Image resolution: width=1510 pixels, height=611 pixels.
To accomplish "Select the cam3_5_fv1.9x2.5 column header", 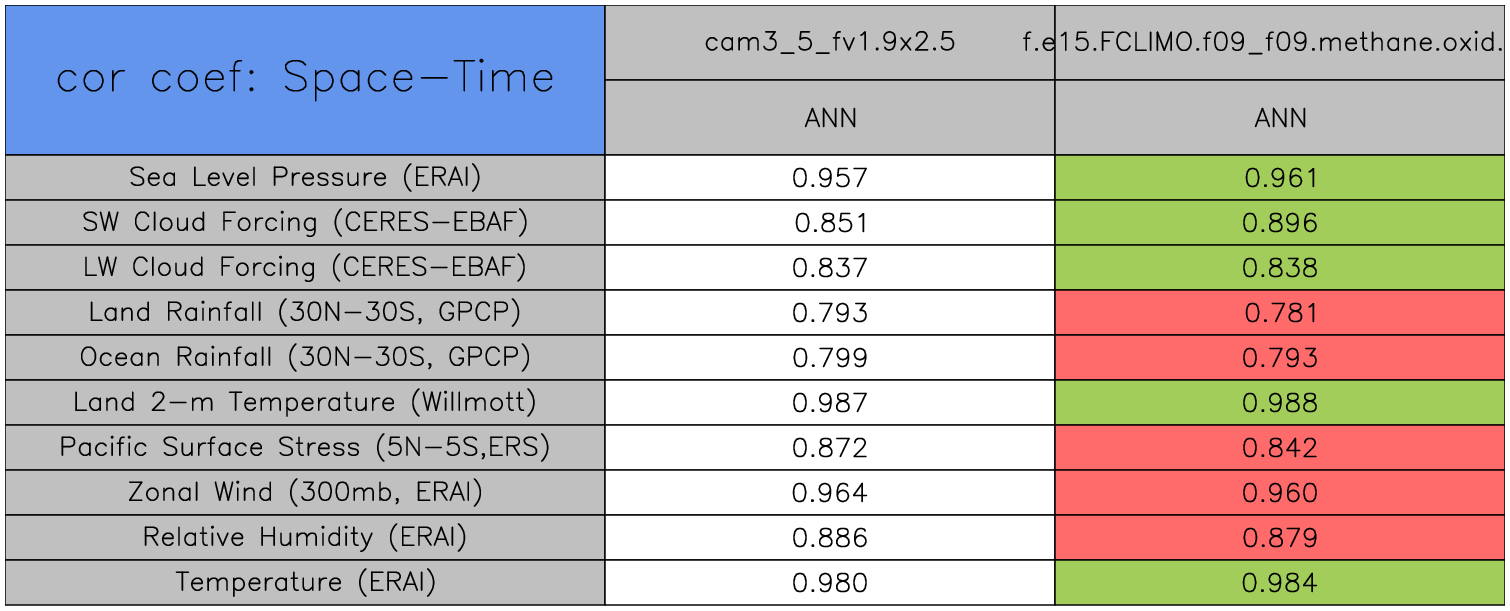I will pyautogui.click(x=830, y=42).
